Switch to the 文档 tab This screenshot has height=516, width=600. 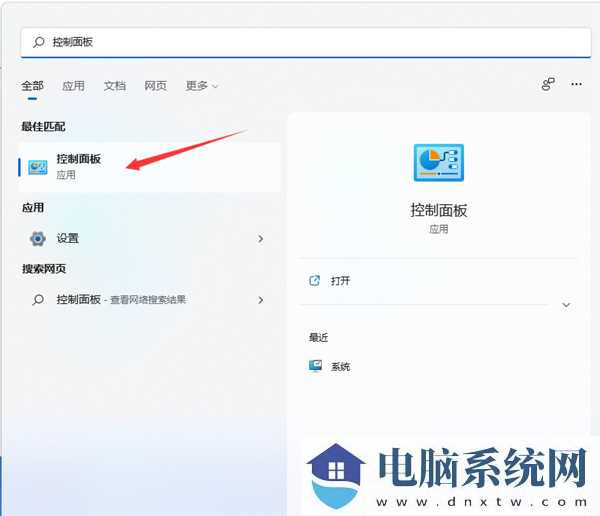(x=115, y=86)
